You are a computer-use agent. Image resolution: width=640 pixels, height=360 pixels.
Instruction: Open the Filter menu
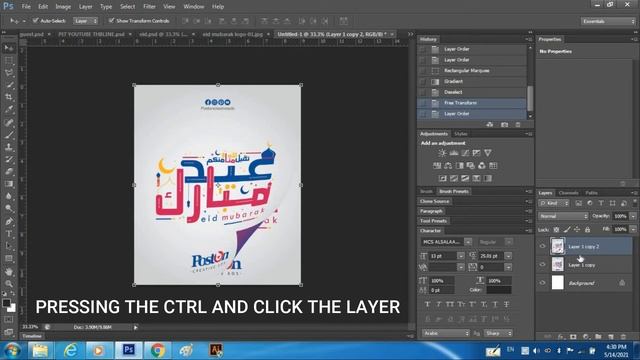(149, 7)
